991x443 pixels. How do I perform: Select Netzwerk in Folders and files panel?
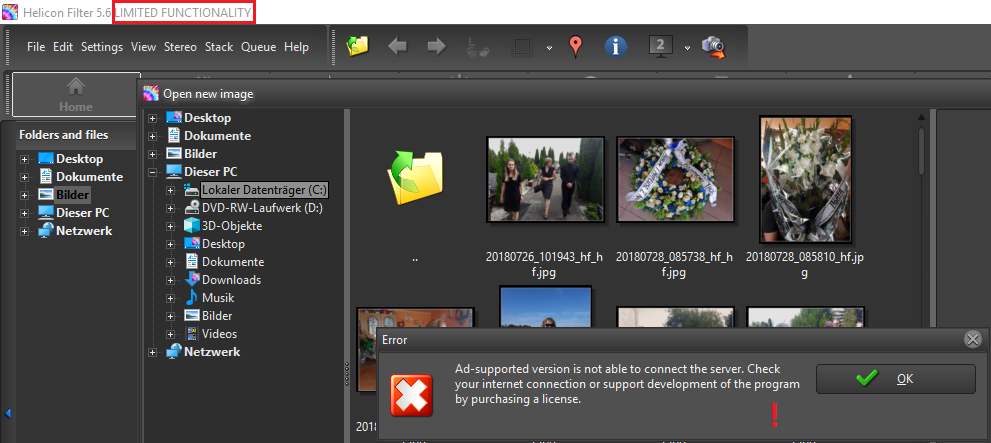(x=84, y=231)
